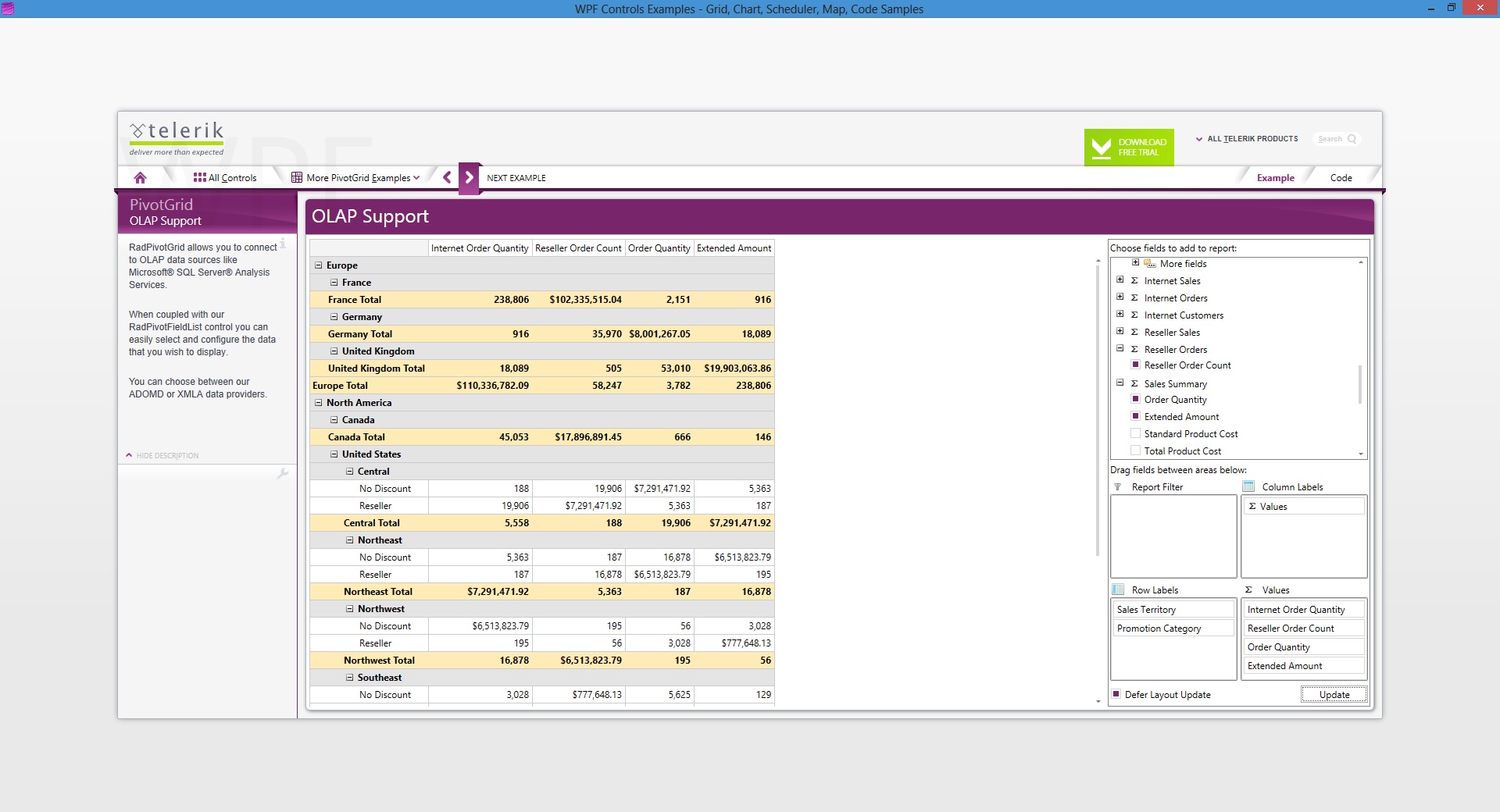1500x812 pixels.
Task: Collapse the Europe row group
Action: click(x=318, y=265)
